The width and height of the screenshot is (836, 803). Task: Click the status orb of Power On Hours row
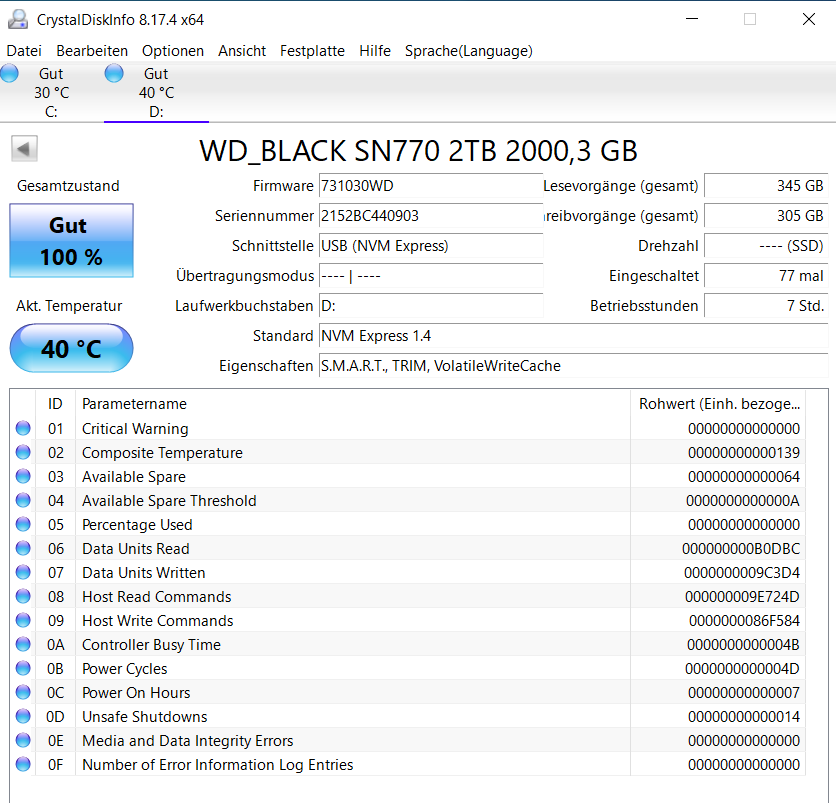23,692
